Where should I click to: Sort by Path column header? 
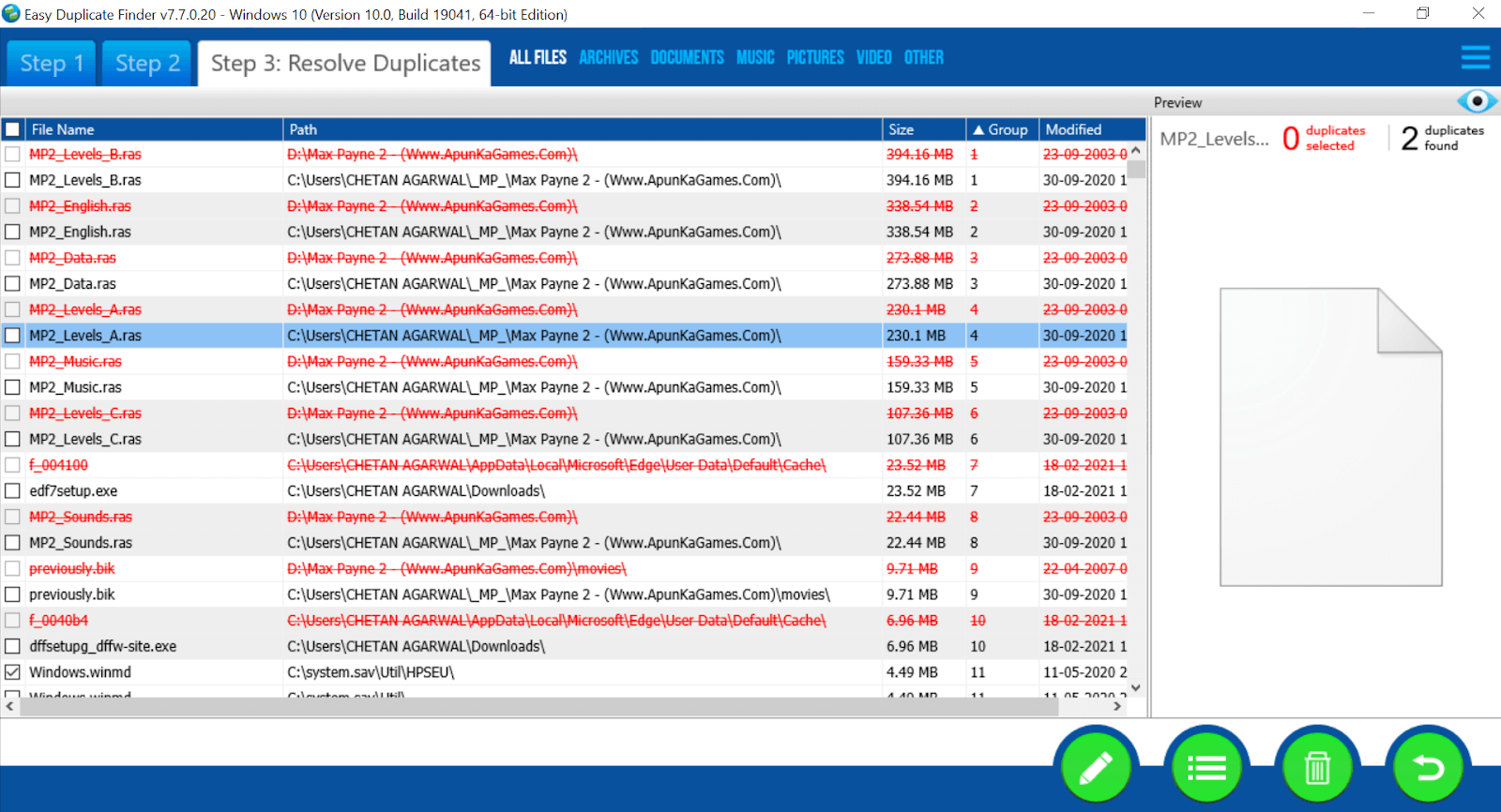583,129
